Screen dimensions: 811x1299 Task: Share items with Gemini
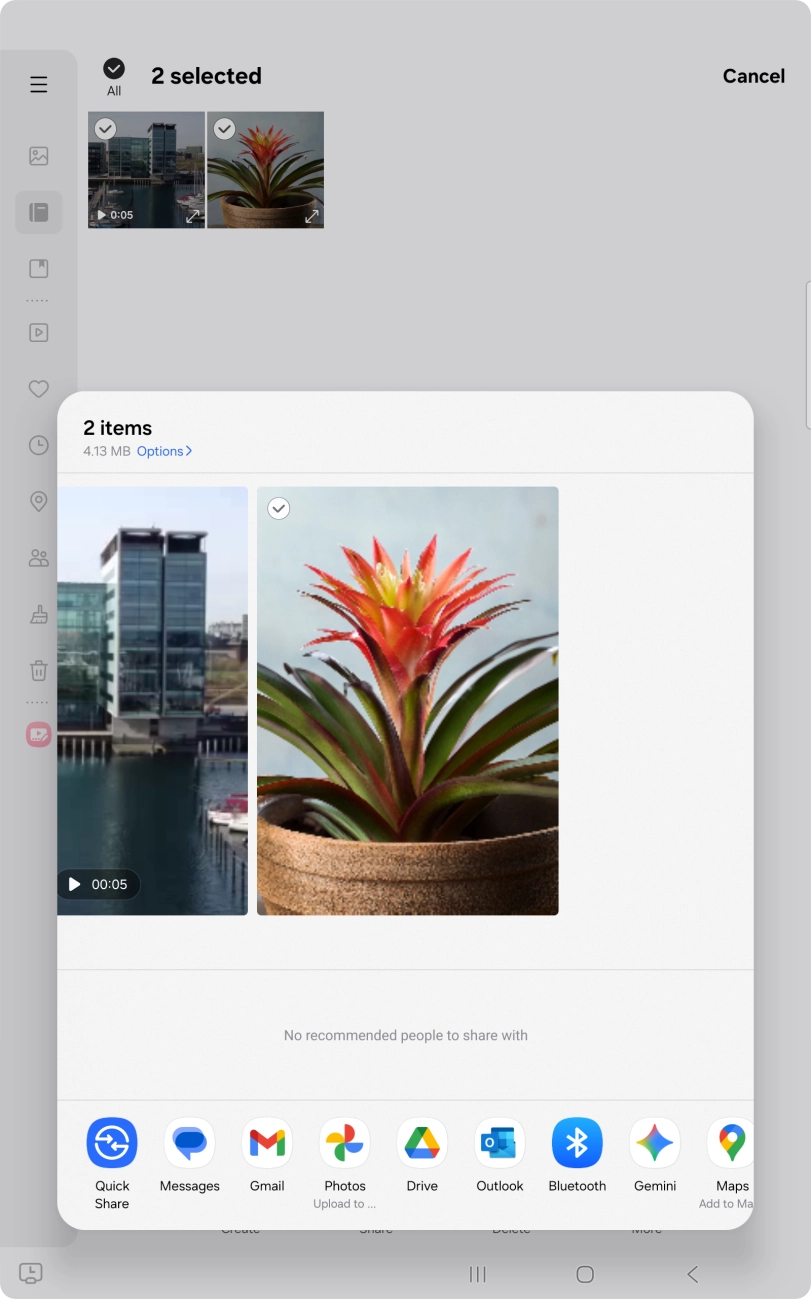[655, 1143]
